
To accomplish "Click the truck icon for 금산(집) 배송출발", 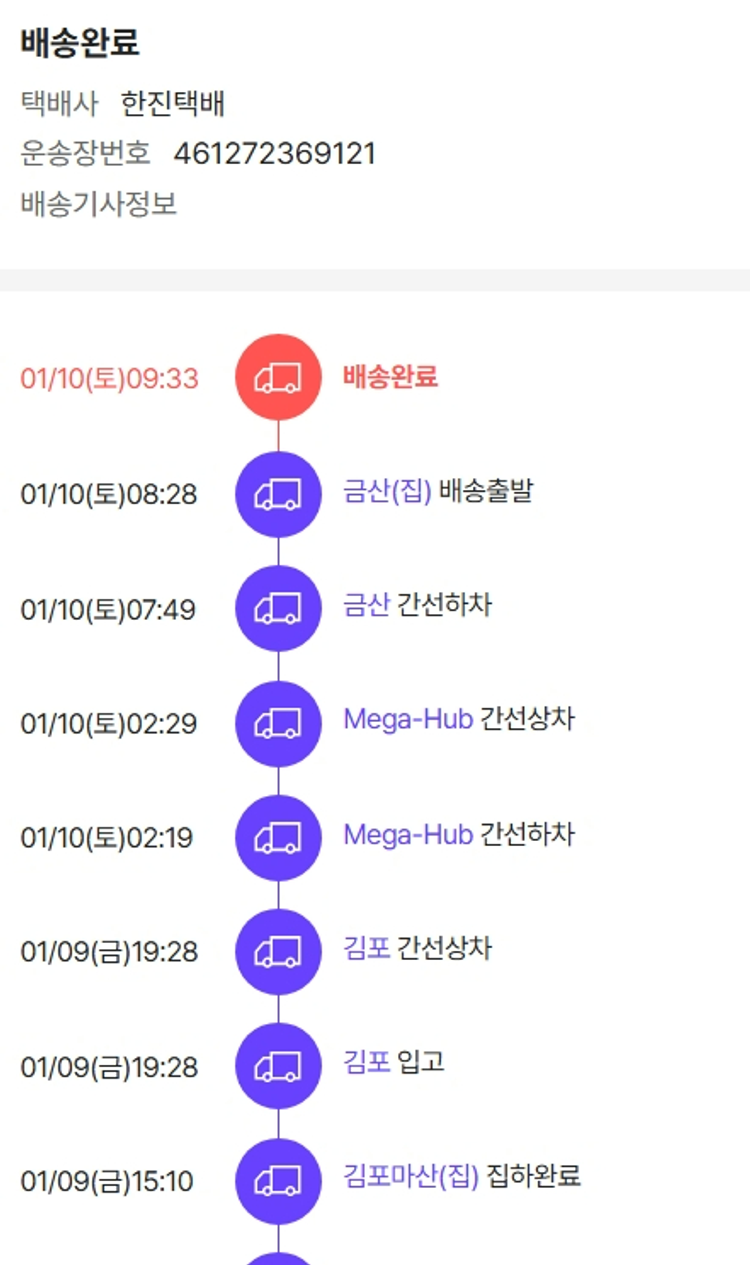I will pyautogui.click(x=278, y=494).
